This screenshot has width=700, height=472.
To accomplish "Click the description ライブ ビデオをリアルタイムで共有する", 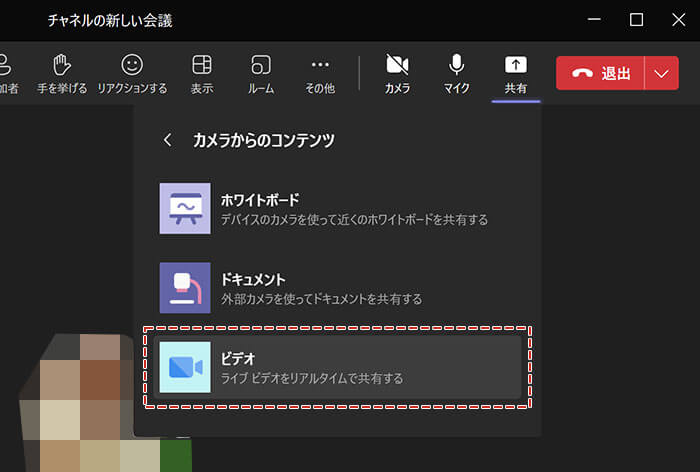I will click(312, 378).
